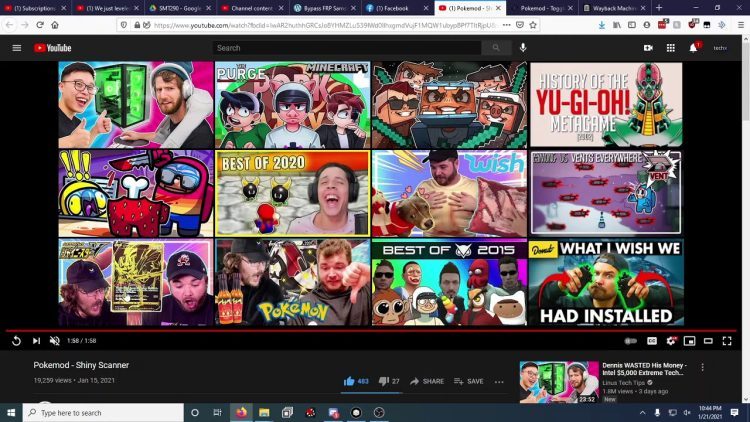Select the Best of 2015 end-screen video
750x422 pixels.
pos(450,282)
